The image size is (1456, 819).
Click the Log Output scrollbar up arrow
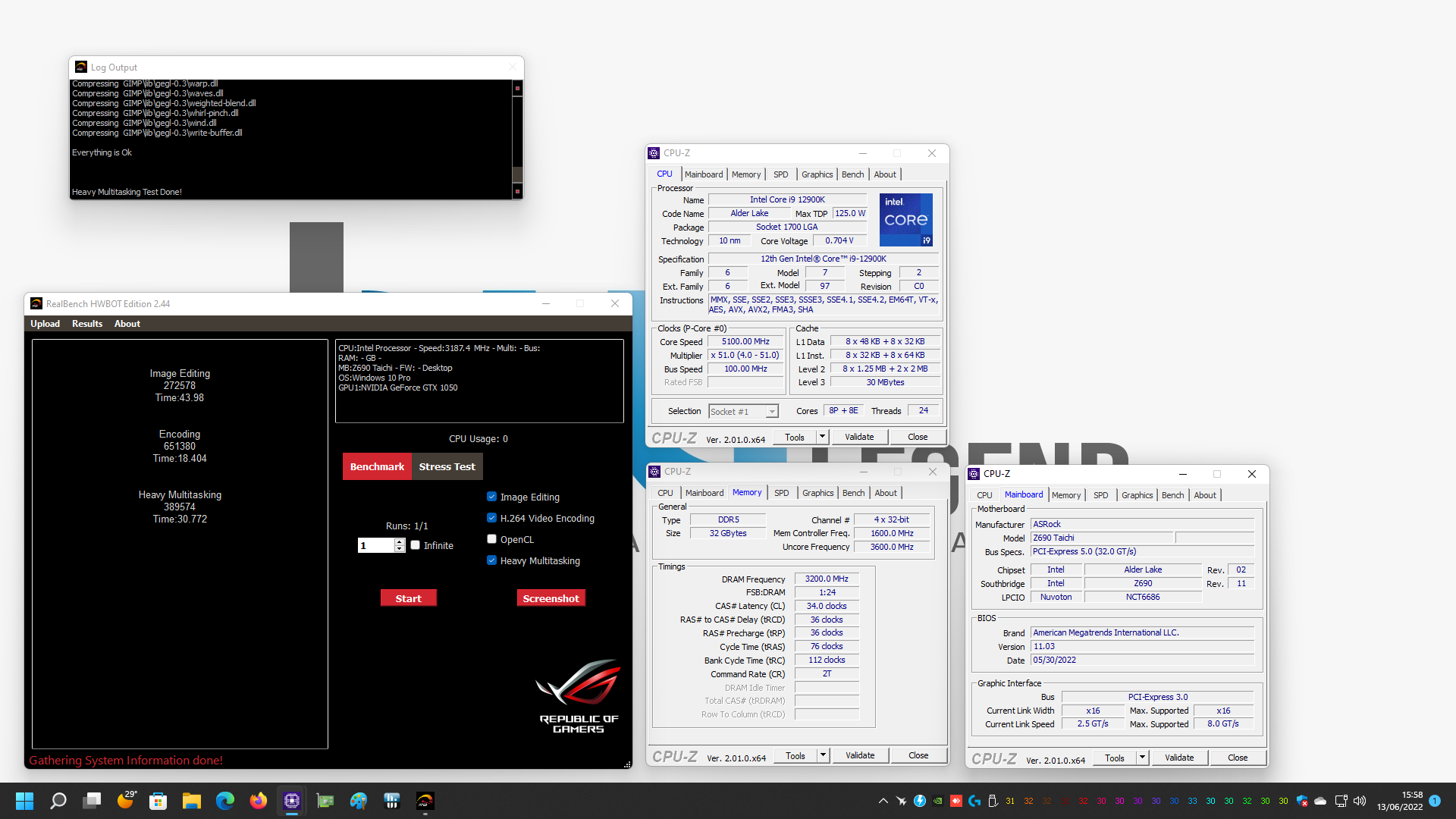coord(518,88)
